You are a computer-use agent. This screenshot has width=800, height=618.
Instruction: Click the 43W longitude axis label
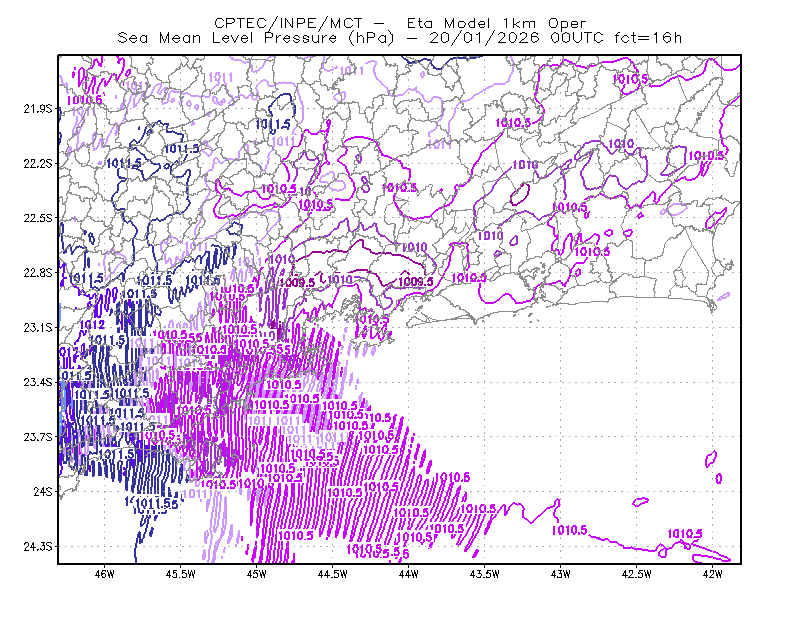560,574
